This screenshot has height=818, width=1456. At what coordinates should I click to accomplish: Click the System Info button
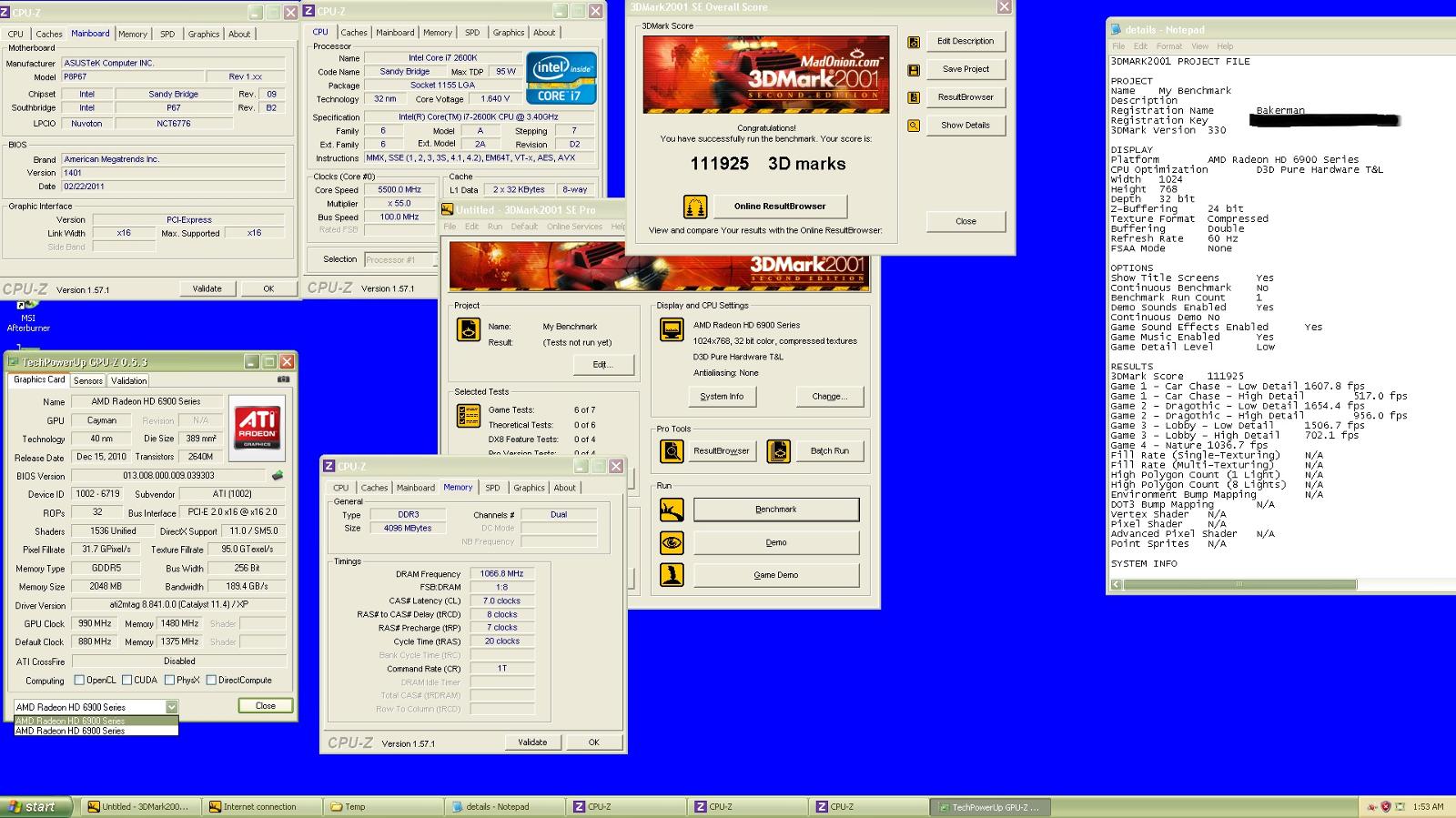coord(722,397)
